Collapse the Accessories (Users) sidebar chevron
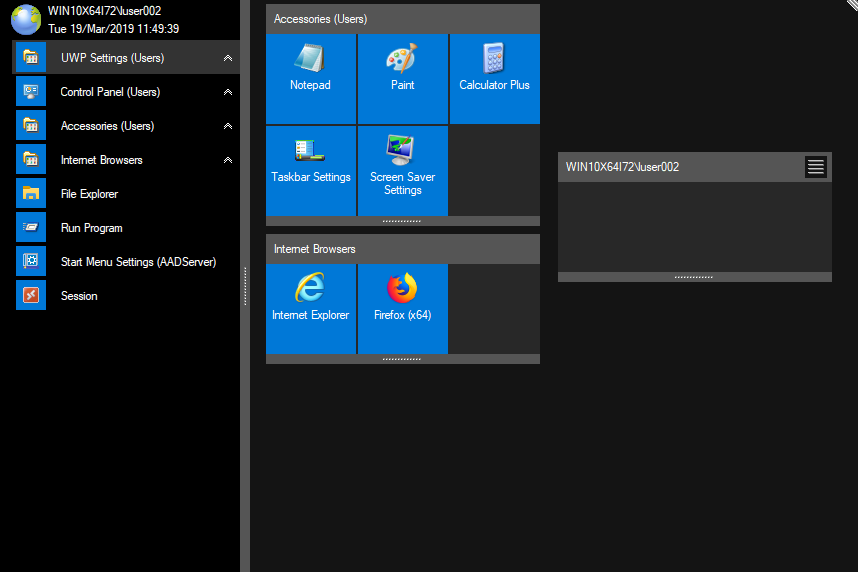This screenshot has width=858, height=572. pyautogui.click(x=228, y=127)
